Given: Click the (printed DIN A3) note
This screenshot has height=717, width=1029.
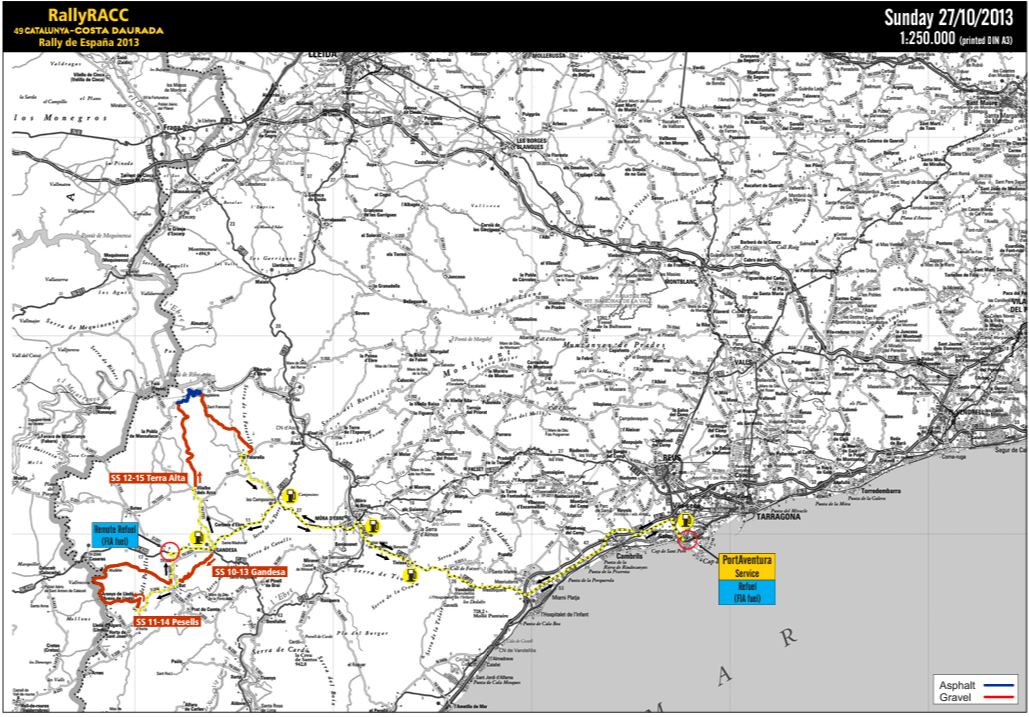Looking at the screenshot, I should point(987,40).
